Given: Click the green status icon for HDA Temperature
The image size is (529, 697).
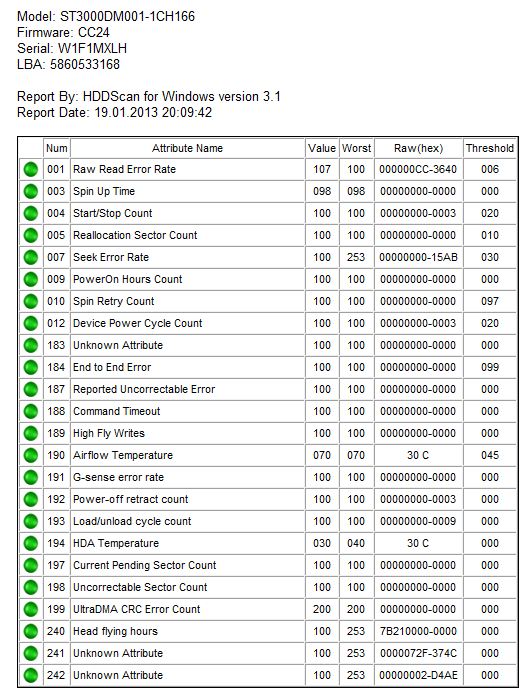Looking at the screenshot, I should click(x=31, y=544).
